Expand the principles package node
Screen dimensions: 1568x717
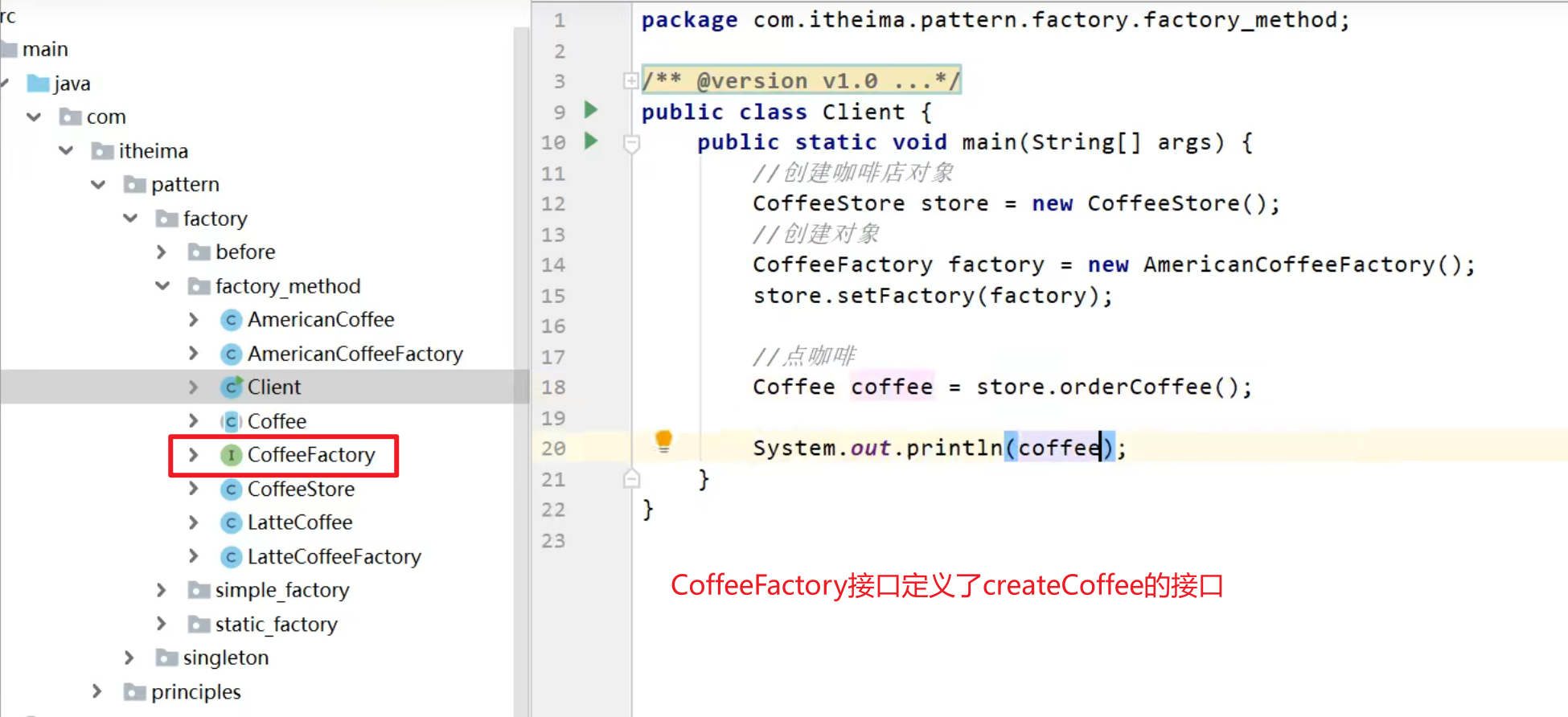pos(97,691)
